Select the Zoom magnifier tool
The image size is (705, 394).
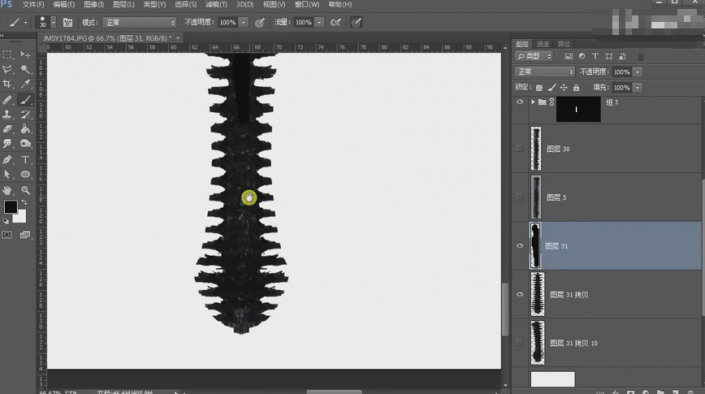25,190
